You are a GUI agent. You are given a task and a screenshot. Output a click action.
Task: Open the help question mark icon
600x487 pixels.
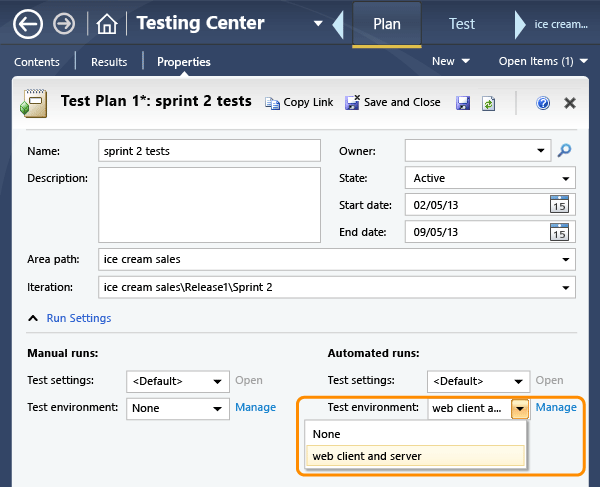tap(544, 102)
